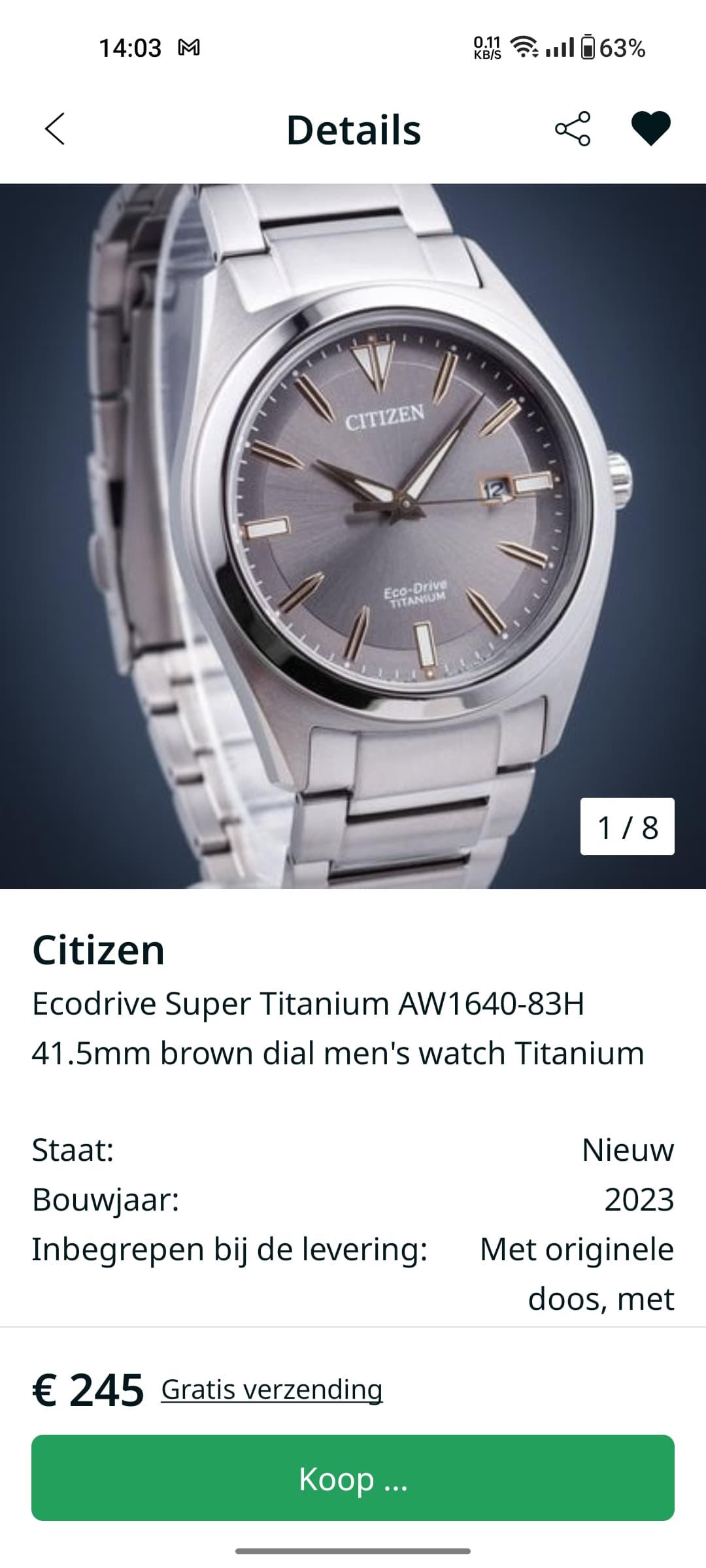Go back using the left arrow
Screen dimensions: 706x1568
click(x=55, y=129)
